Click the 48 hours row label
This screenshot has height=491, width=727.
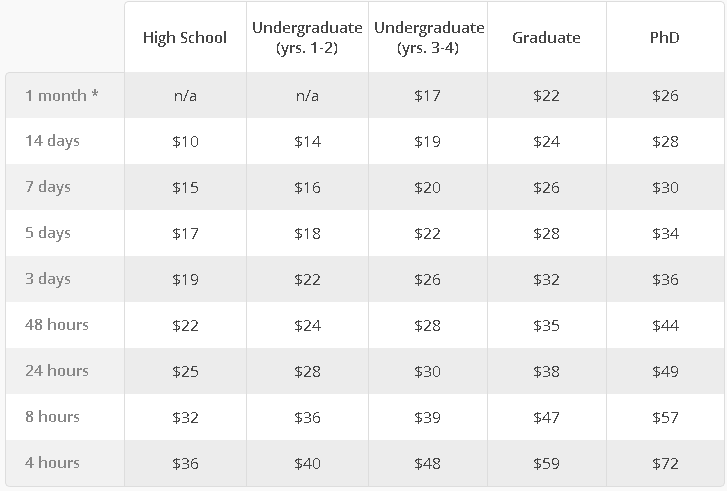pyautogui.click(x=57, y=325)
